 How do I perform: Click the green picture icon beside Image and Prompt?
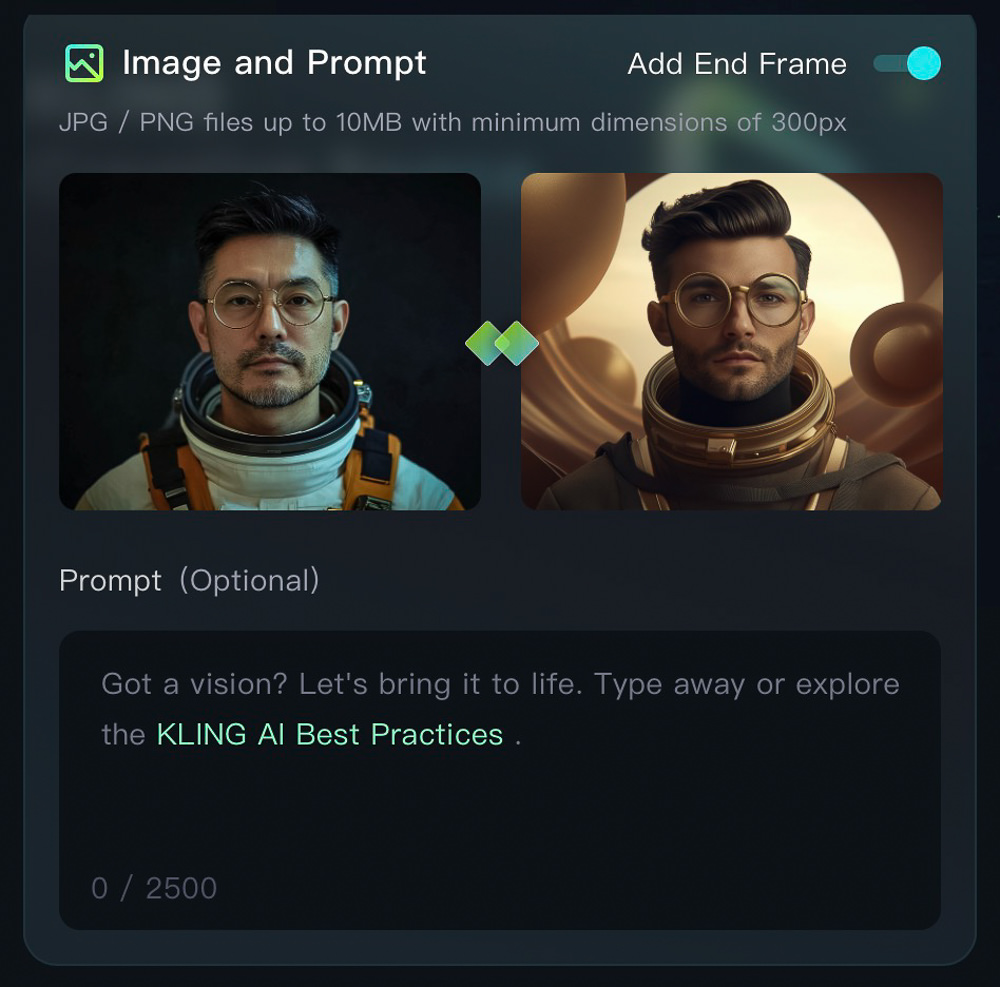pyautogui.click(x=84, y=63)
